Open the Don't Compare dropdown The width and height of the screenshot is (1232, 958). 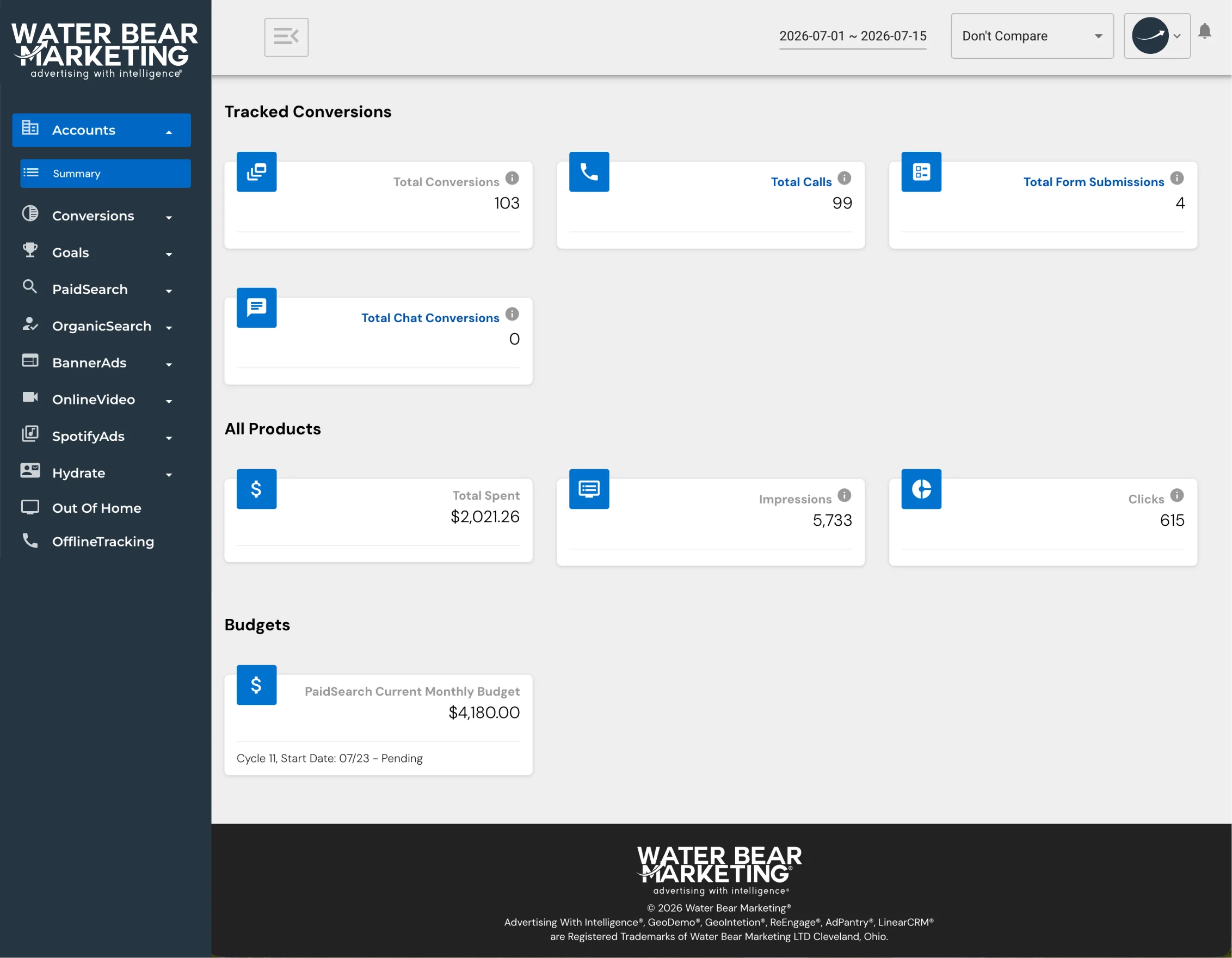1032,36
